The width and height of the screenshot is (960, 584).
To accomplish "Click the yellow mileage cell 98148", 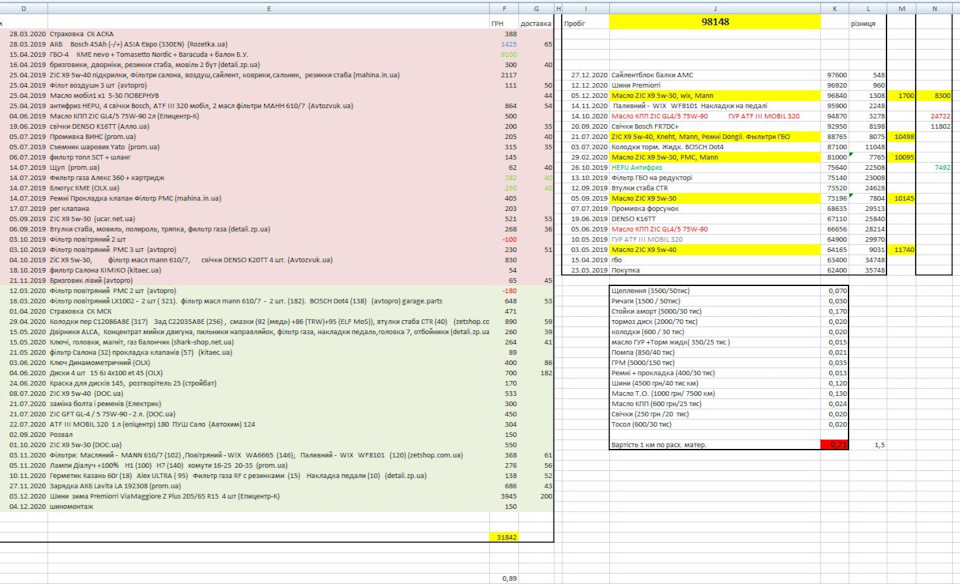I will [x=715, y=22].
